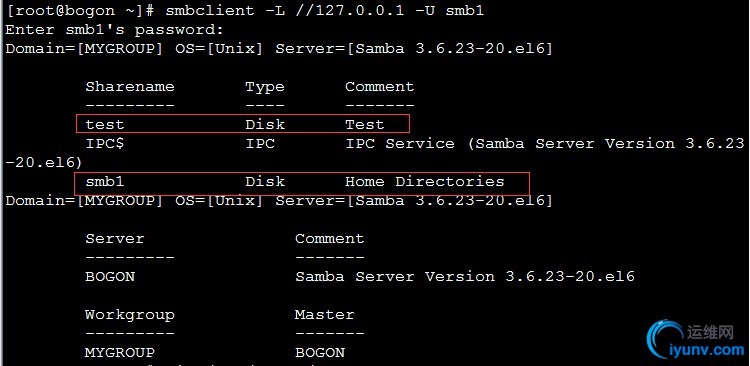750x366 pixels.
Task: Click the Type column header
Action: coord(265,87)
